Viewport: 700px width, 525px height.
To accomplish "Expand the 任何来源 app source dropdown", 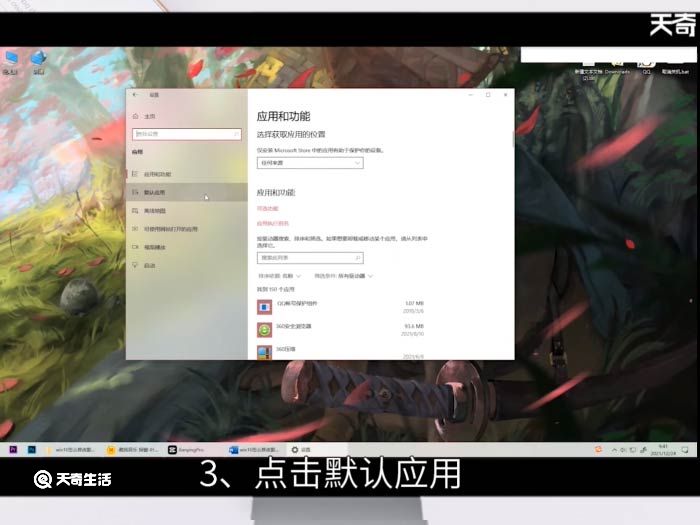I will (x=310, y=163).
